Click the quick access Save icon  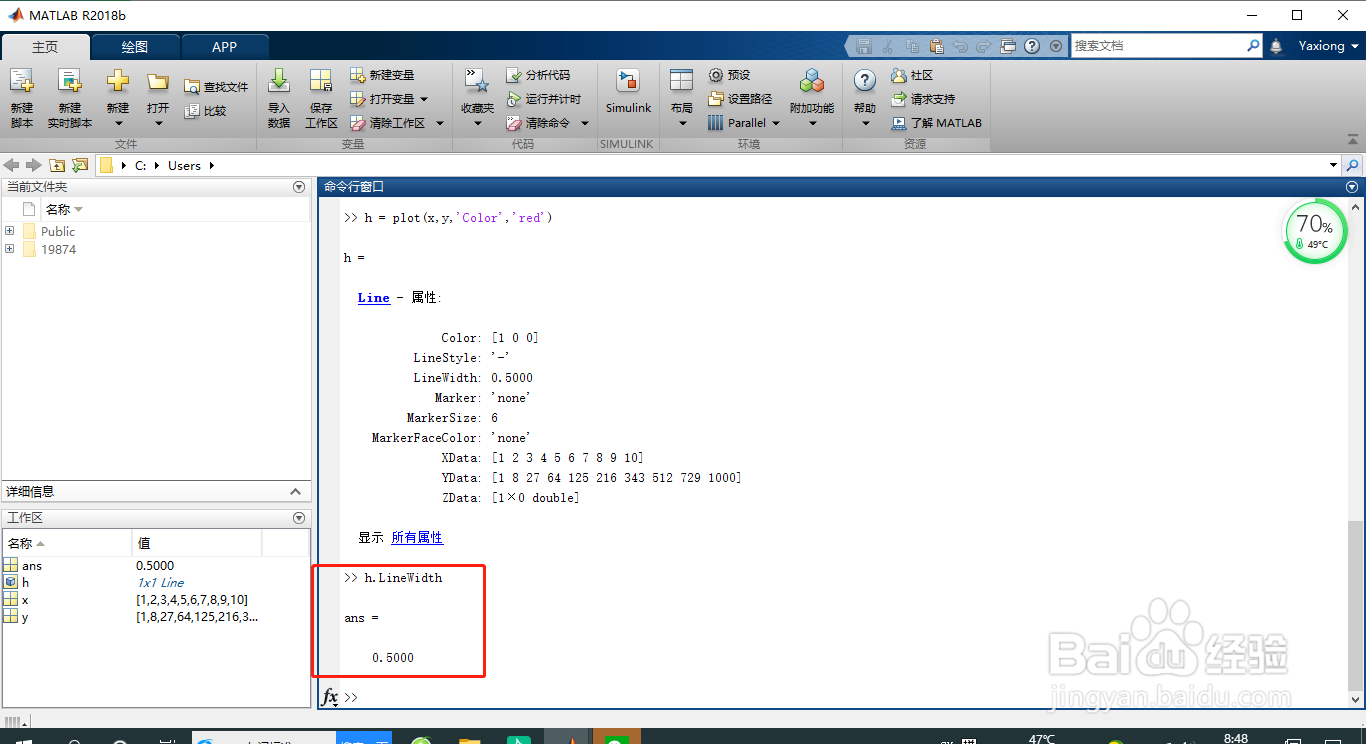(864, 46)
